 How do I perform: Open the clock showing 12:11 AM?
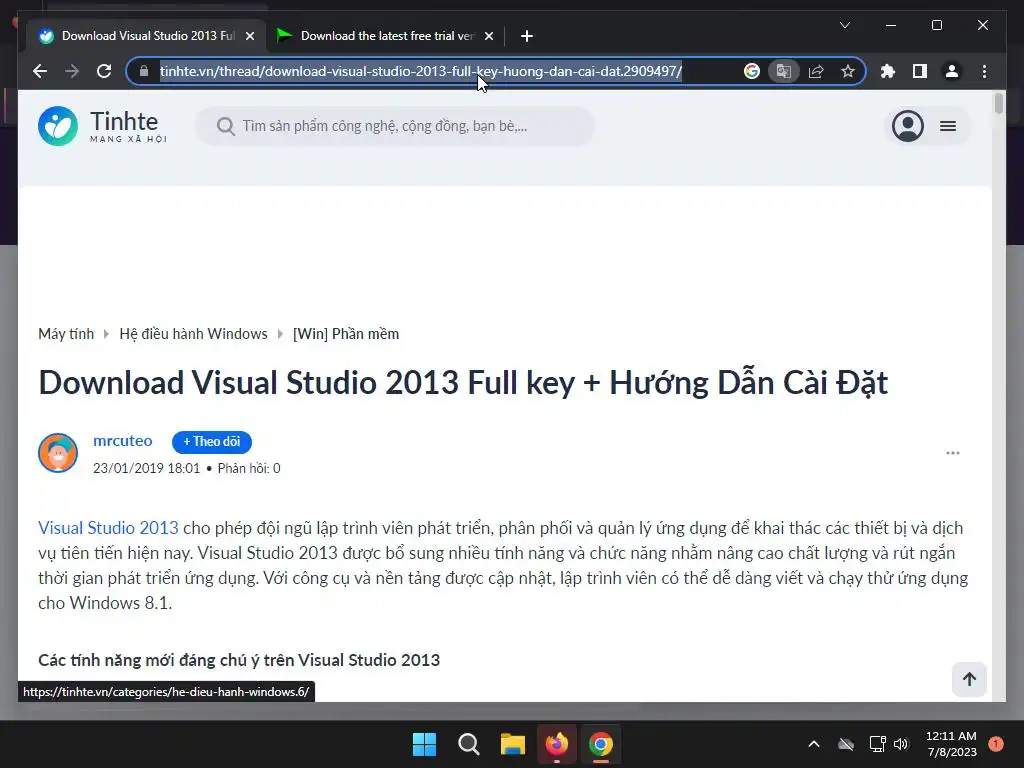951,744
